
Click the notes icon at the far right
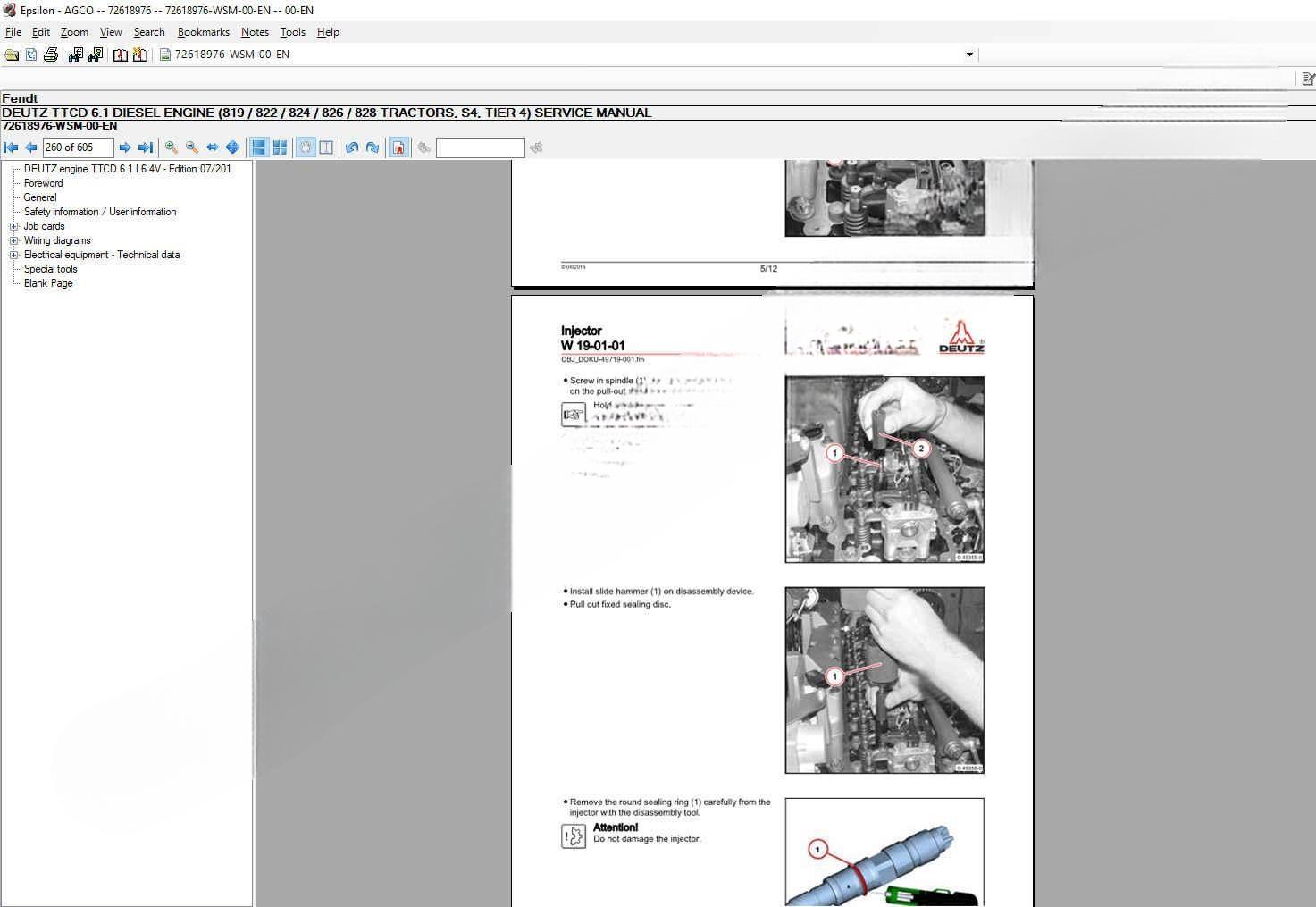[x=1308, y=80]
